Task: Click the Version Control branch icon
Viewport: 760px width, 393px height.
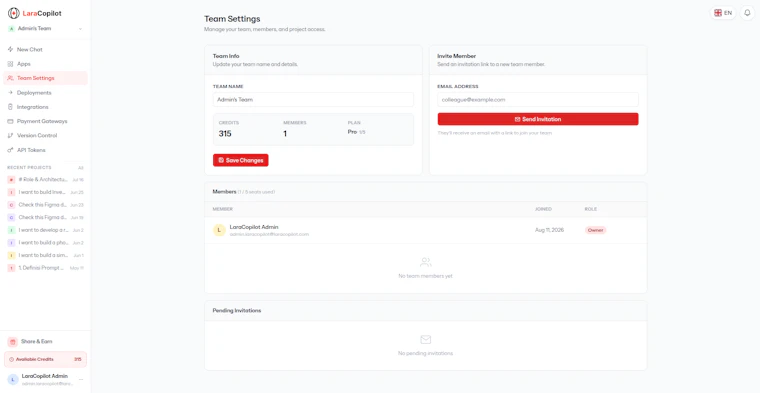Action: tap(10, 136)
